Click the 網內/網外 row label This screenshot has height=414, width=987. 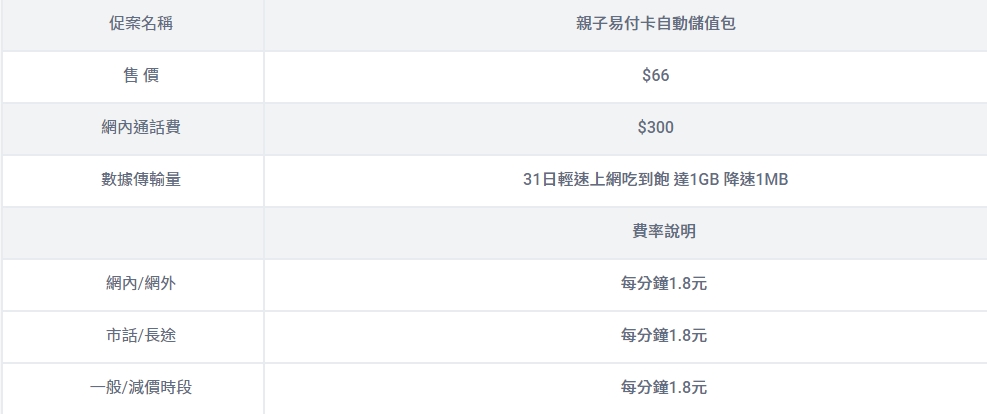140,284
